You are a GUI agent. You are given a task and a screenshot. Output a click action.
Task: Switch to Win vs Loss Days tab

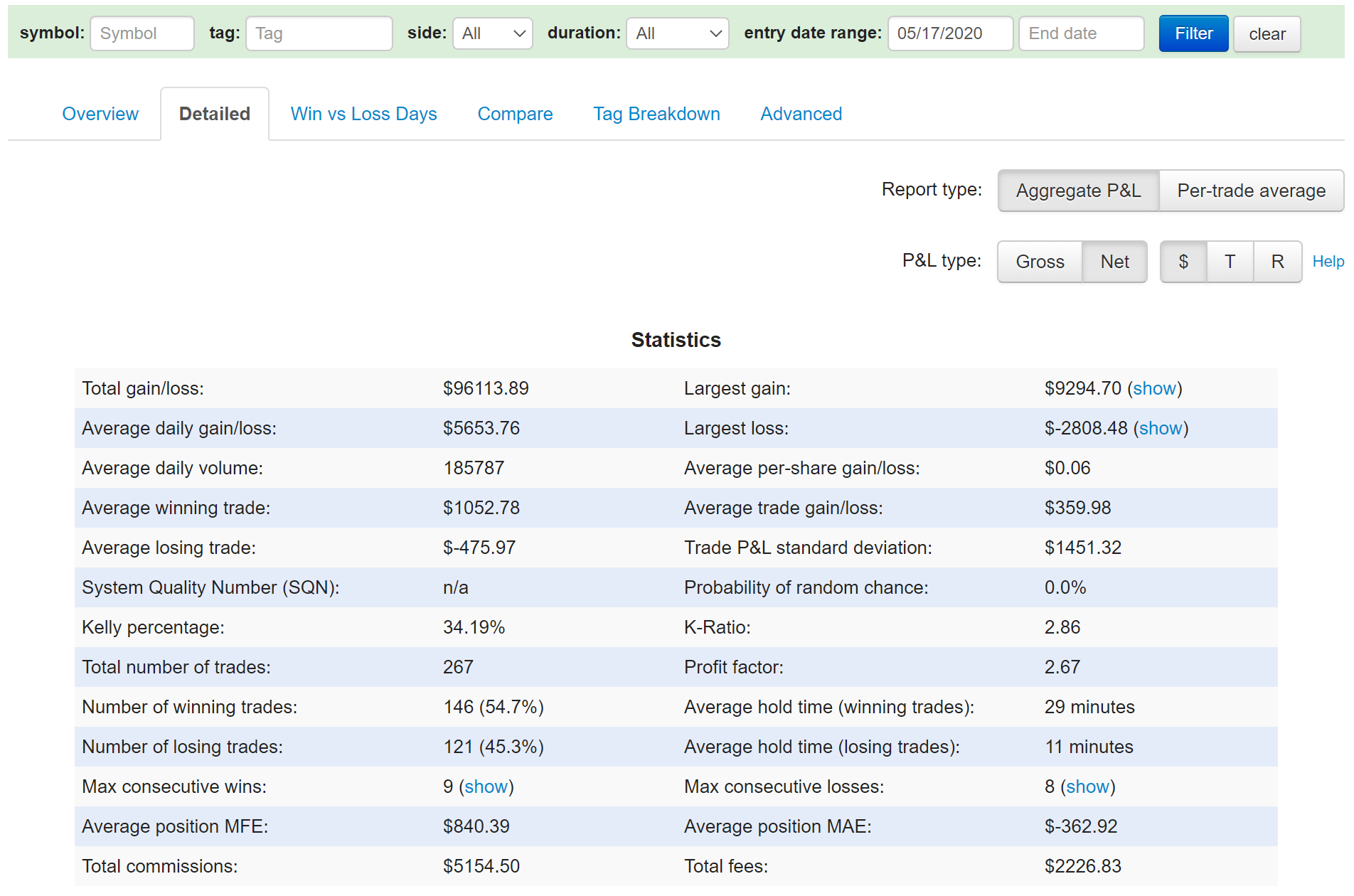[363, 114]
